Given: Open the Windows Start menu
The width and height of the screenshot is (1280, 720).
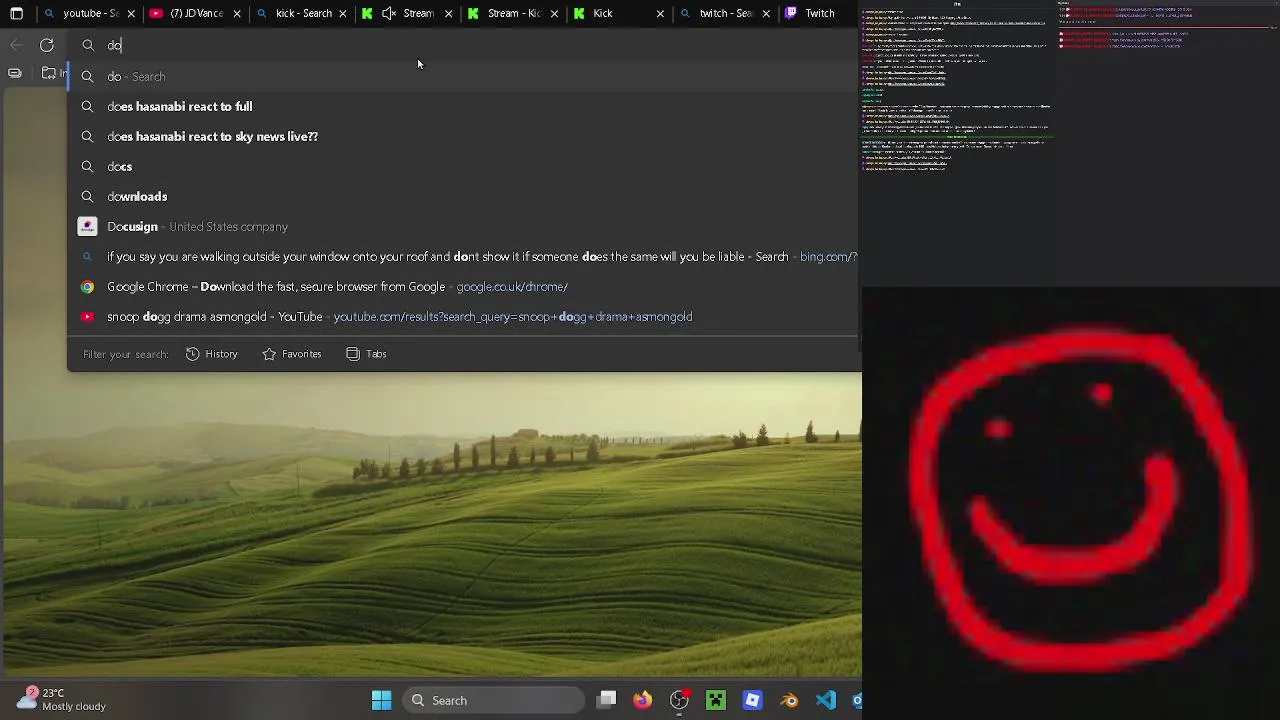Looking at the screenshot, I should 381,700.
